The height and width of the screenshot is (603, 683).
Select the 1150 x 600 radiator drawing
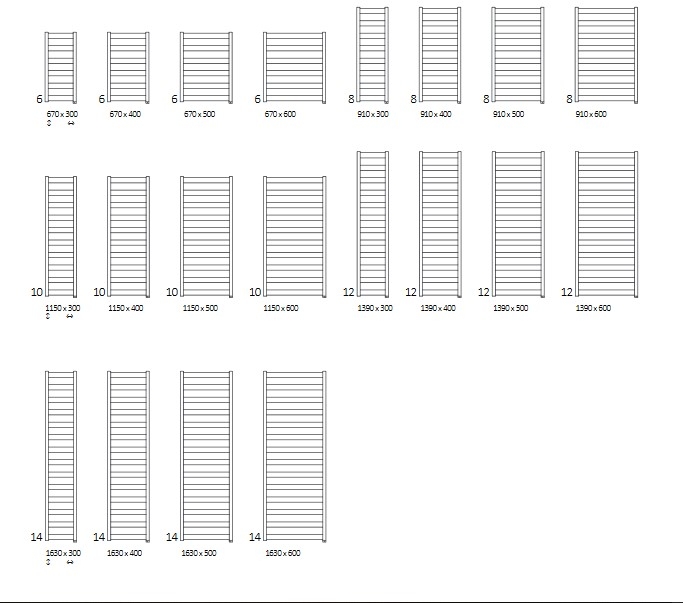tap(294, 237)
